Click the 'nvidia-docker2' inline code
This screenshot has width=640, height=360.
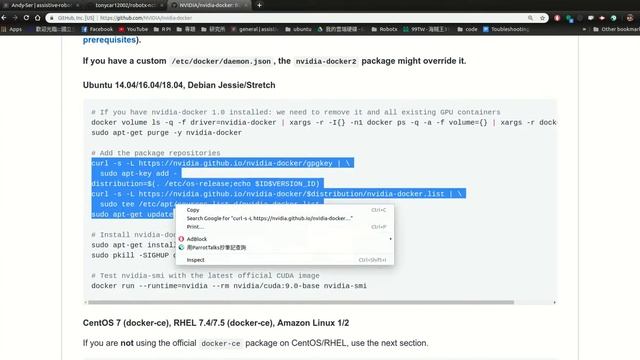326,61
